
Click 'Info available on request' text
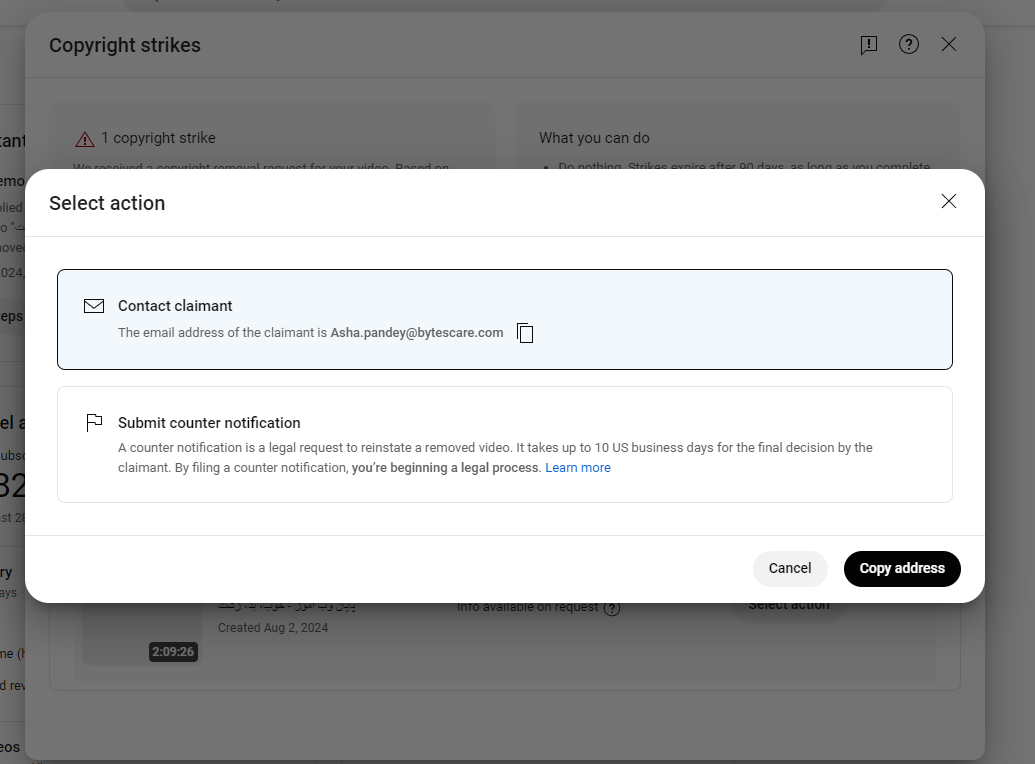point(527,608)
